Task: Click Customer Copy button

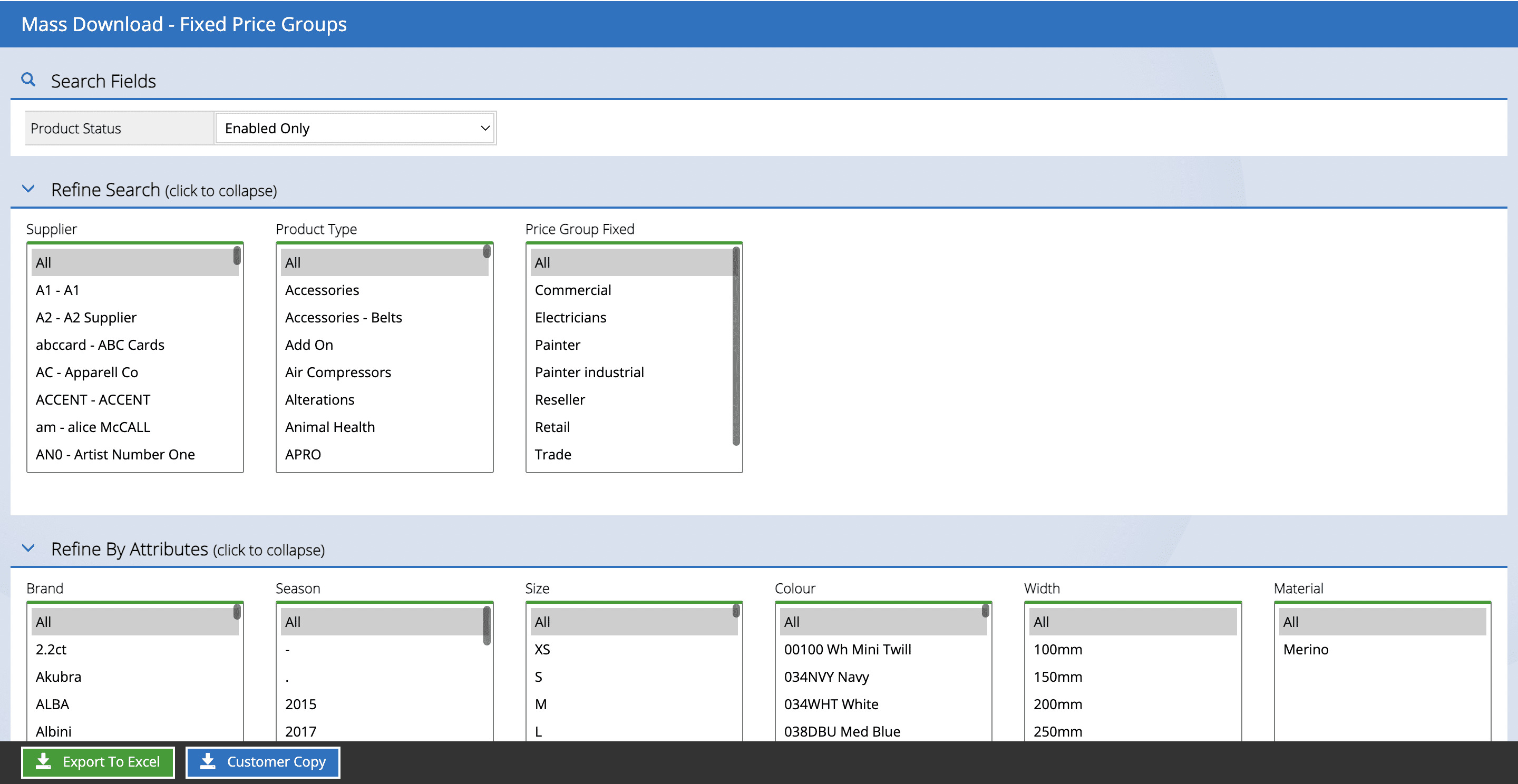Action: (263, 762)
